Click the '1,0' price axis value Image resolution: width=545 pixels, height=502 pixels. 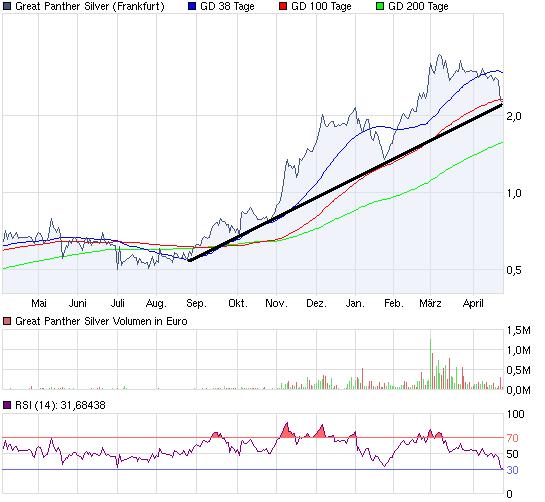514,193
